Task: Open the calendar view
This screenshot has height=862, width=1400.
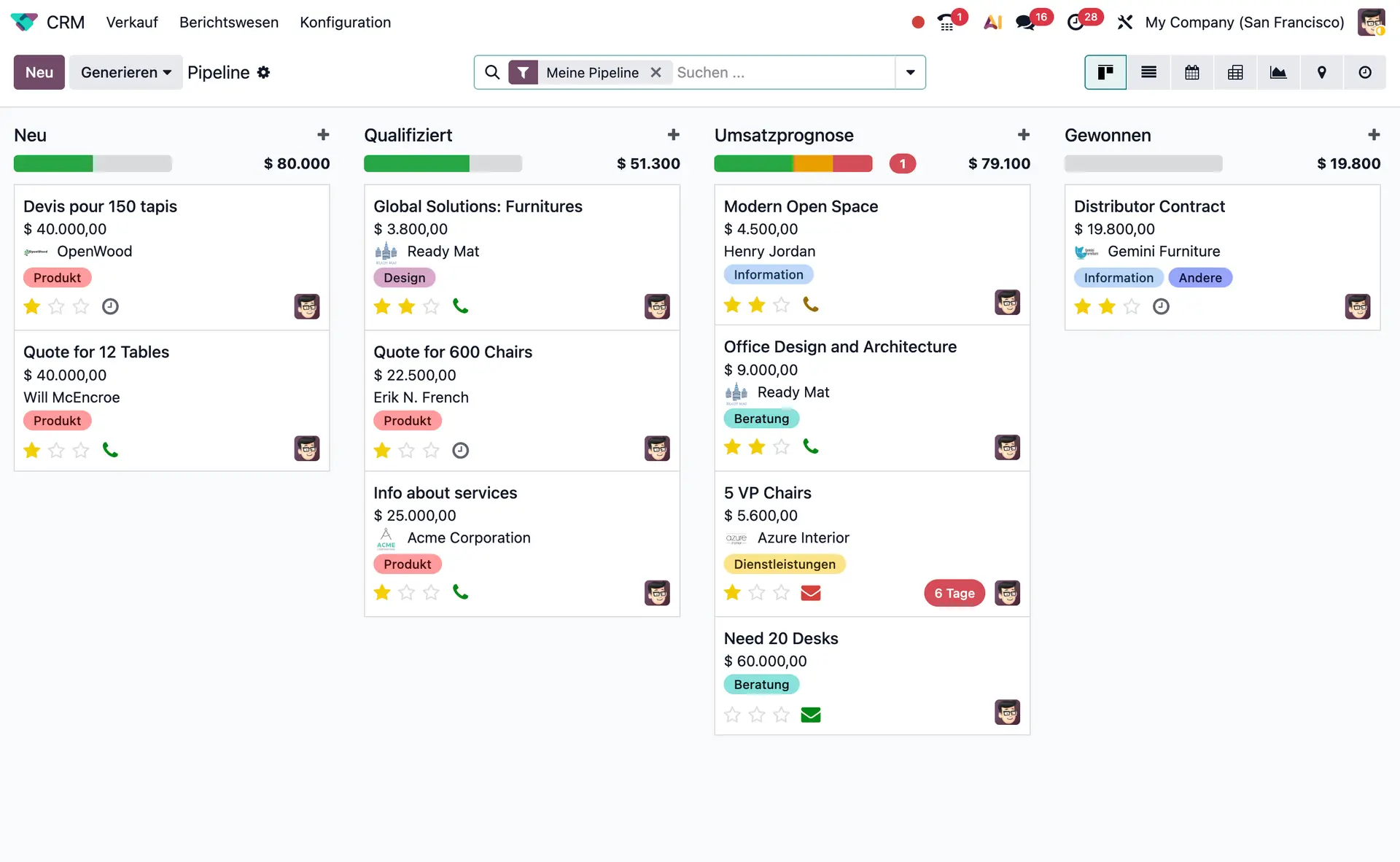Action: point(1191,72)
